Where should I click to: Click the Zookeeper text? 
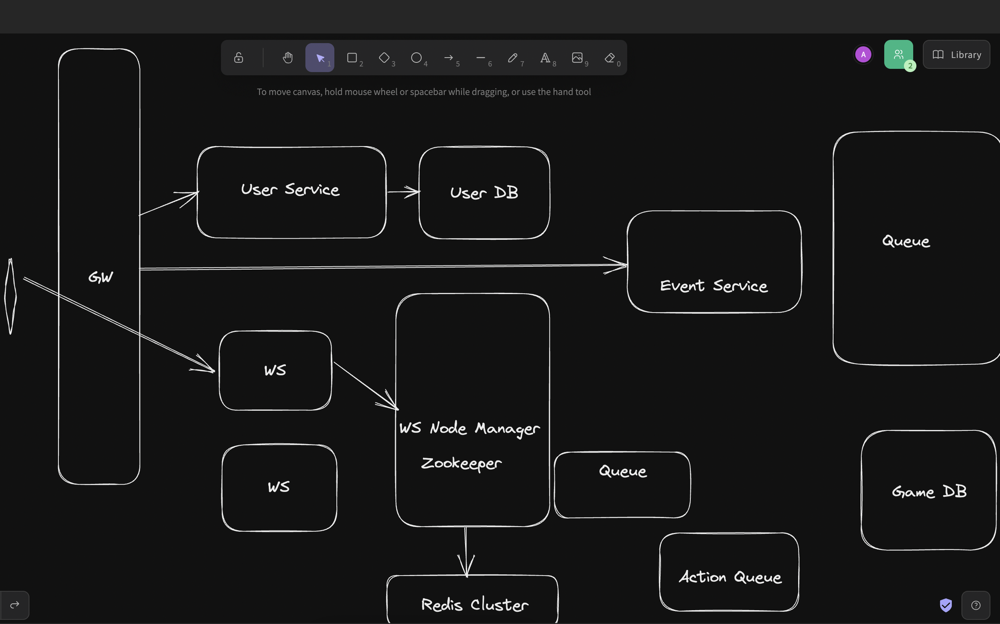click(461, 463)
